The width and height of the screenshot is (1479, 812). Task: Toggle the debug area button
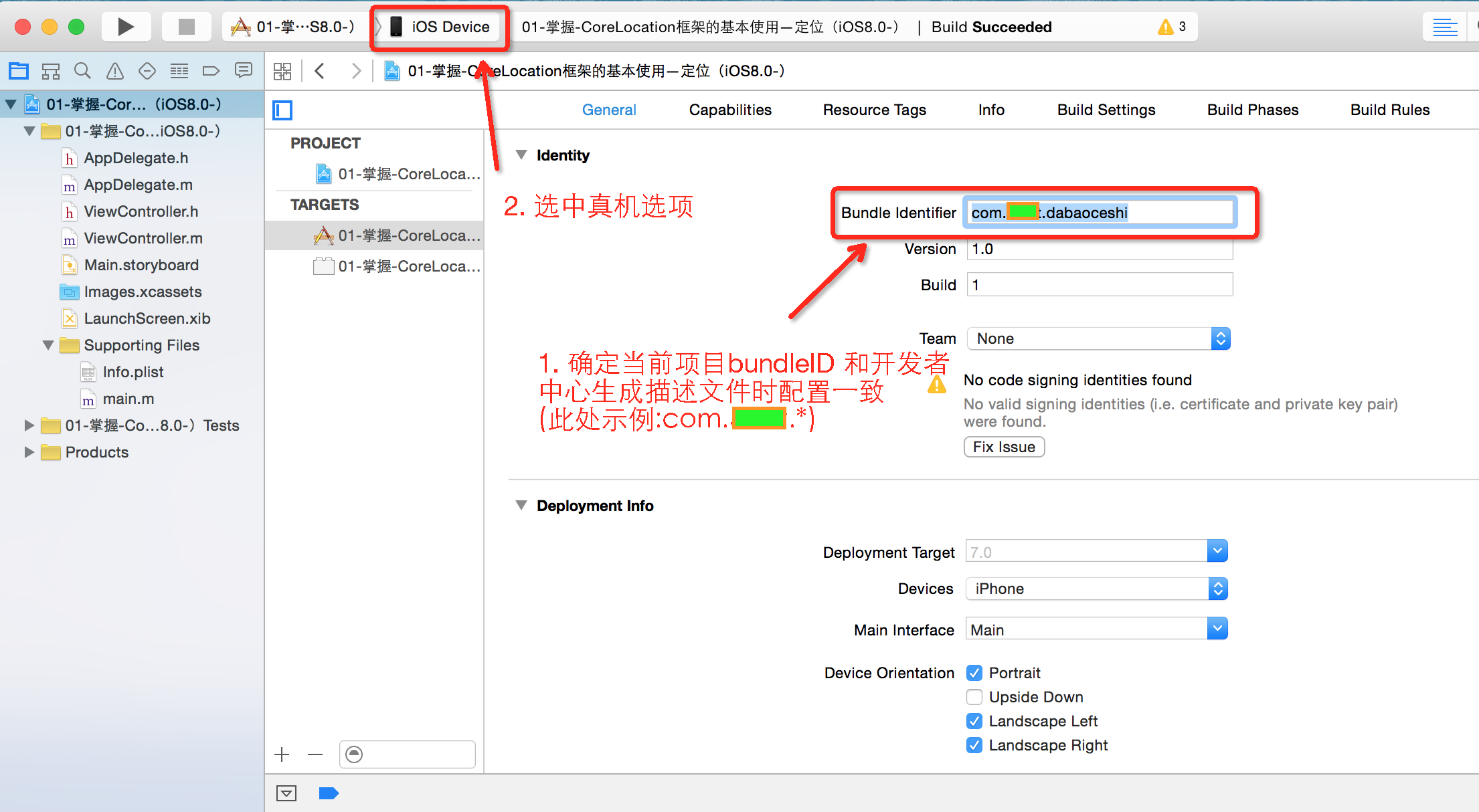[286, 793]
